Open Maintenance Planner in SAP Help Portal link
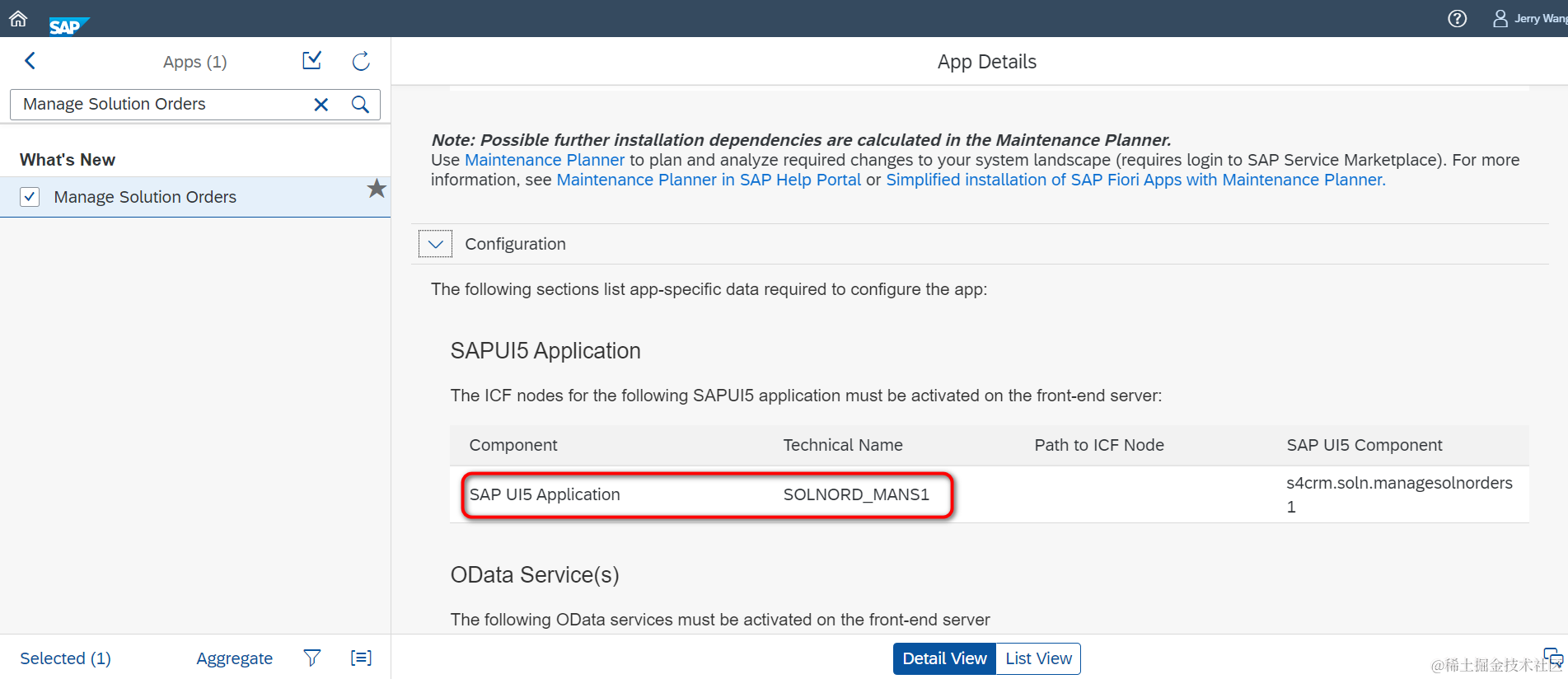 coord(709,180)
